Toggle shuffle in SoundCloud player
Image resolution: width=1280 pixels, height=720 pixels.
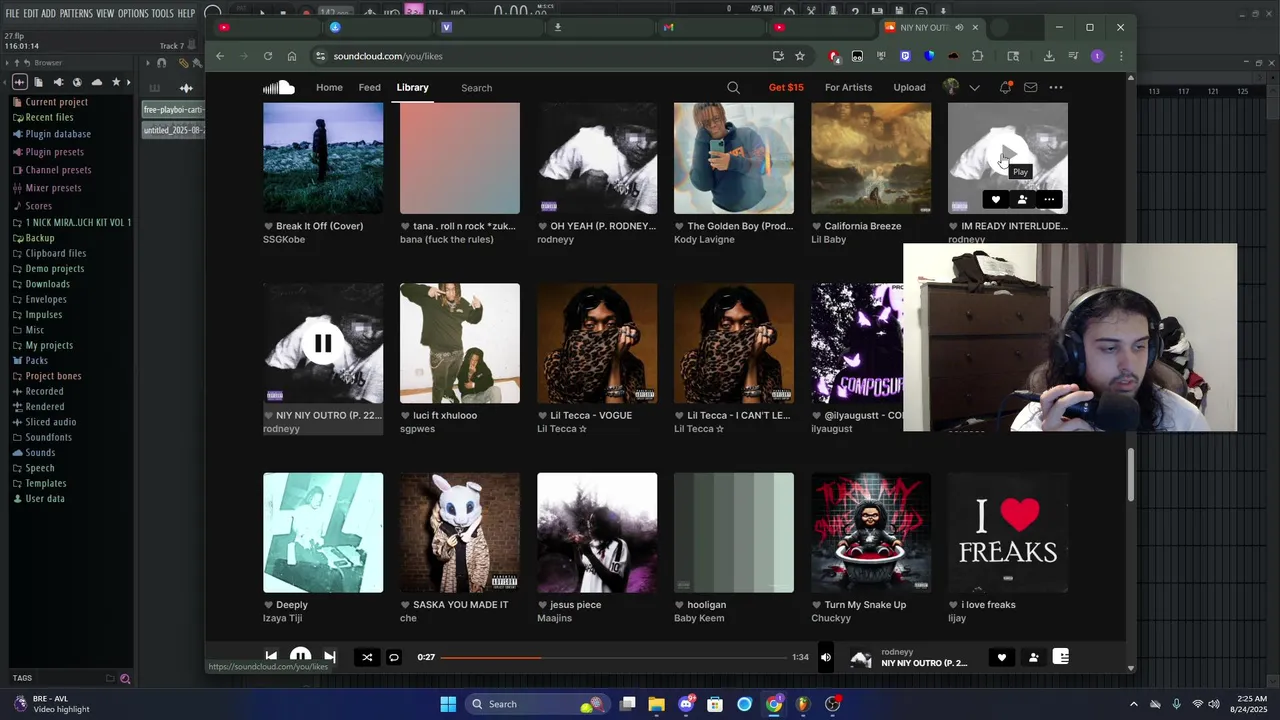[x=367, y=657]
